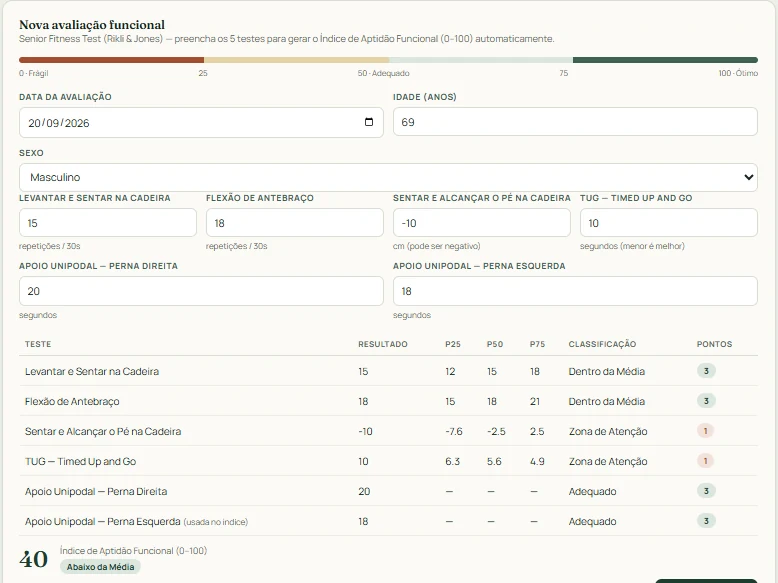Focus Apoio Unipodal Perna Direita input
The height and width of the screenshot is (583, 778).
(x=201, y=291)
